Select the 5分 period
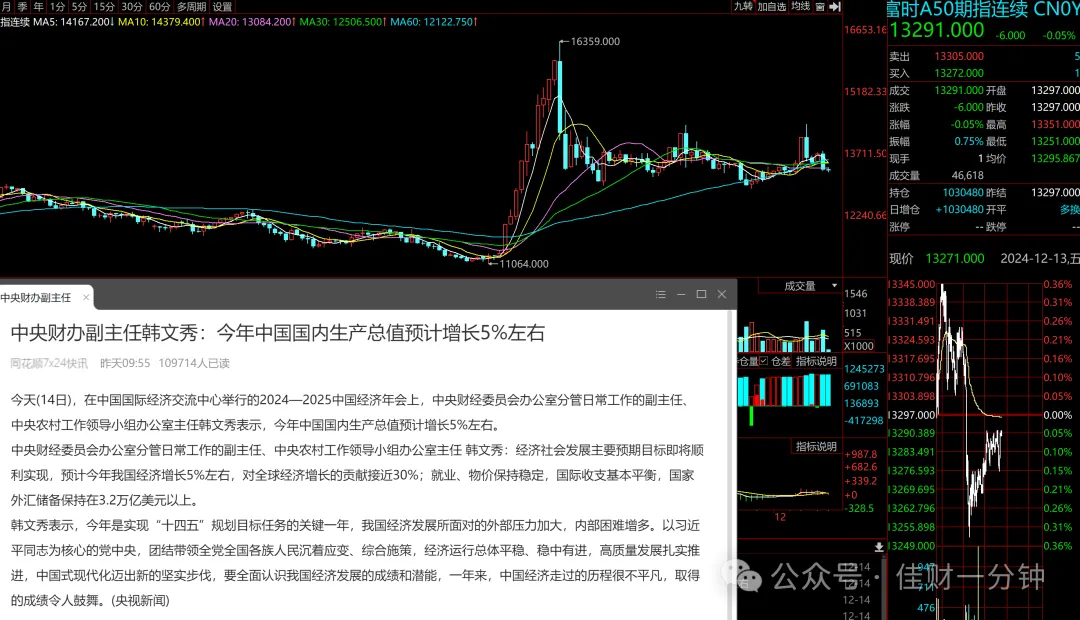This screenshot has height=620, width=1080. (79, 6)
